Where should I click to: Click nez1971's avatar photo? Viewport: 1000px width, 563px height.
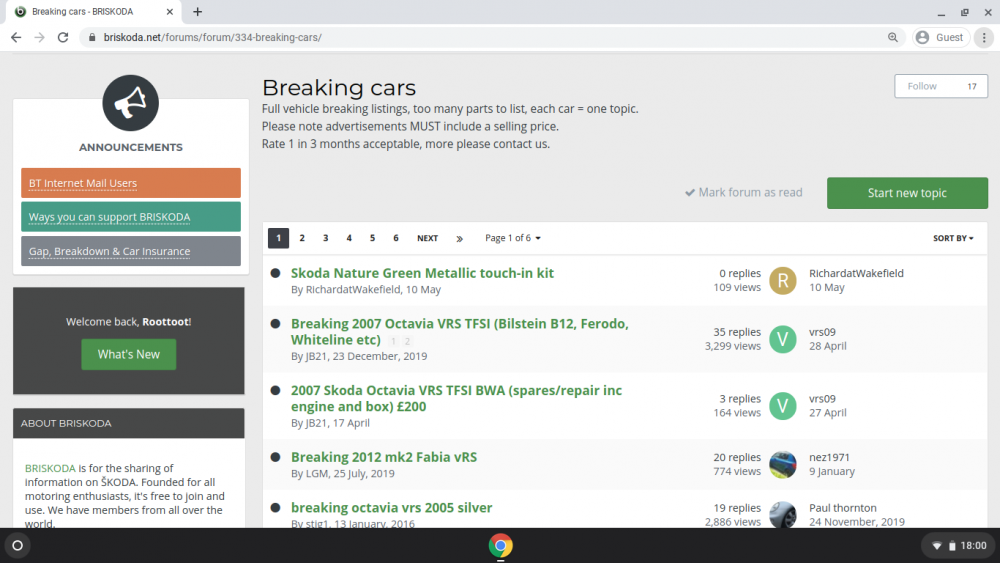(783, 465)
